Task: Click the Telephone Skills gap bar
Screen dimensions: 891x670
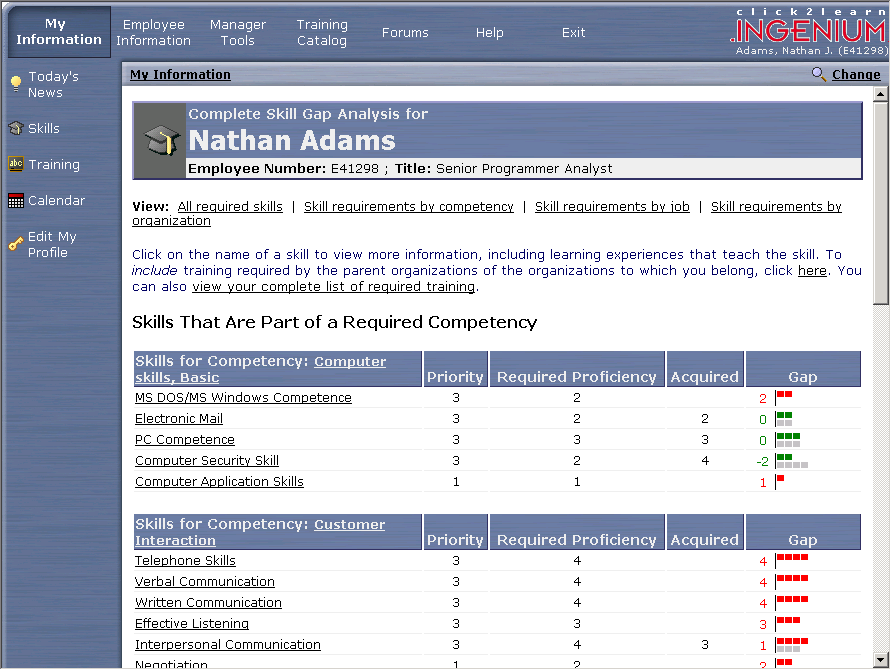Action: 792,557
